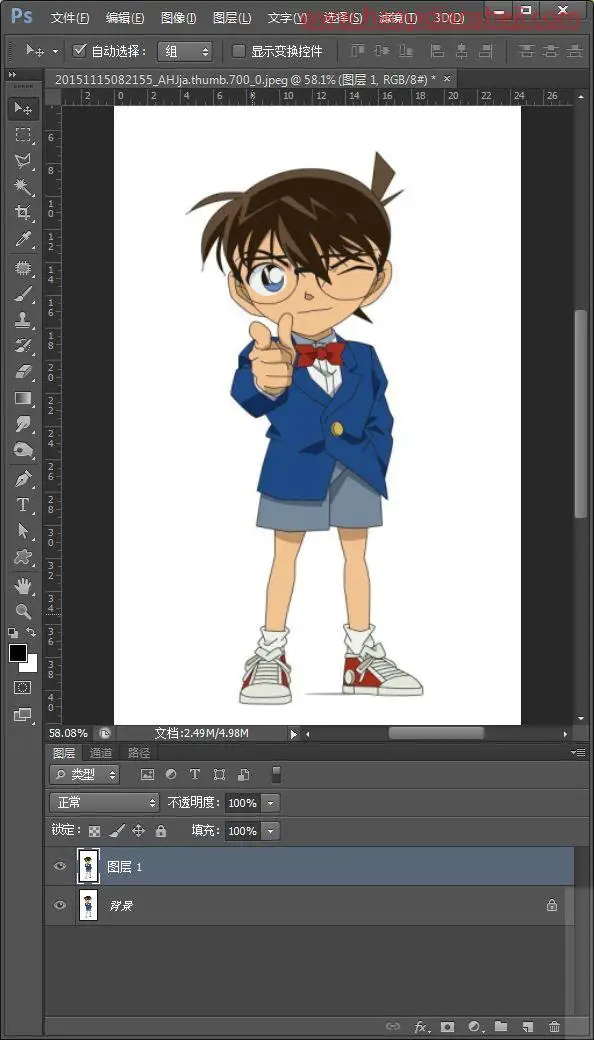Screen dimensions: 594x1040
Task: Switch to the 通道 tab
Action: [x=101, y=753]
